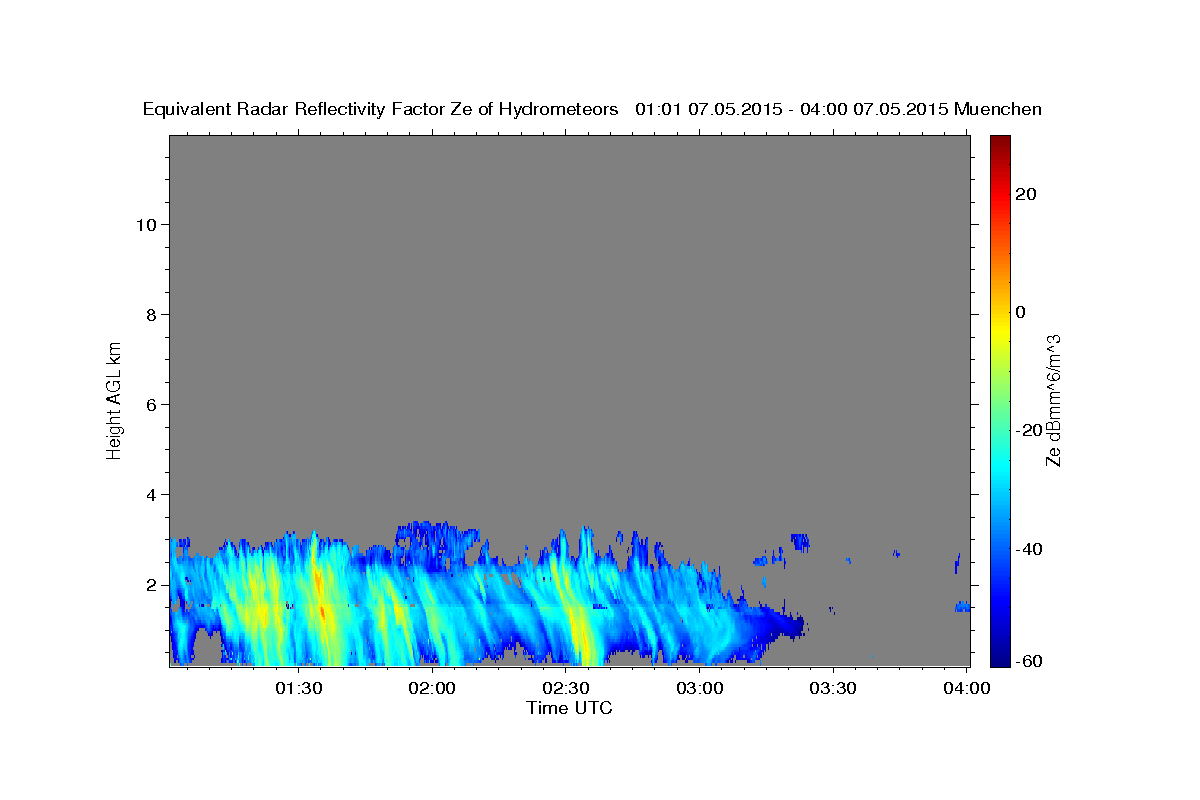Click the height tick label '10'
The height and width of the screenshot is (800, 1200).
coord(145,224)
